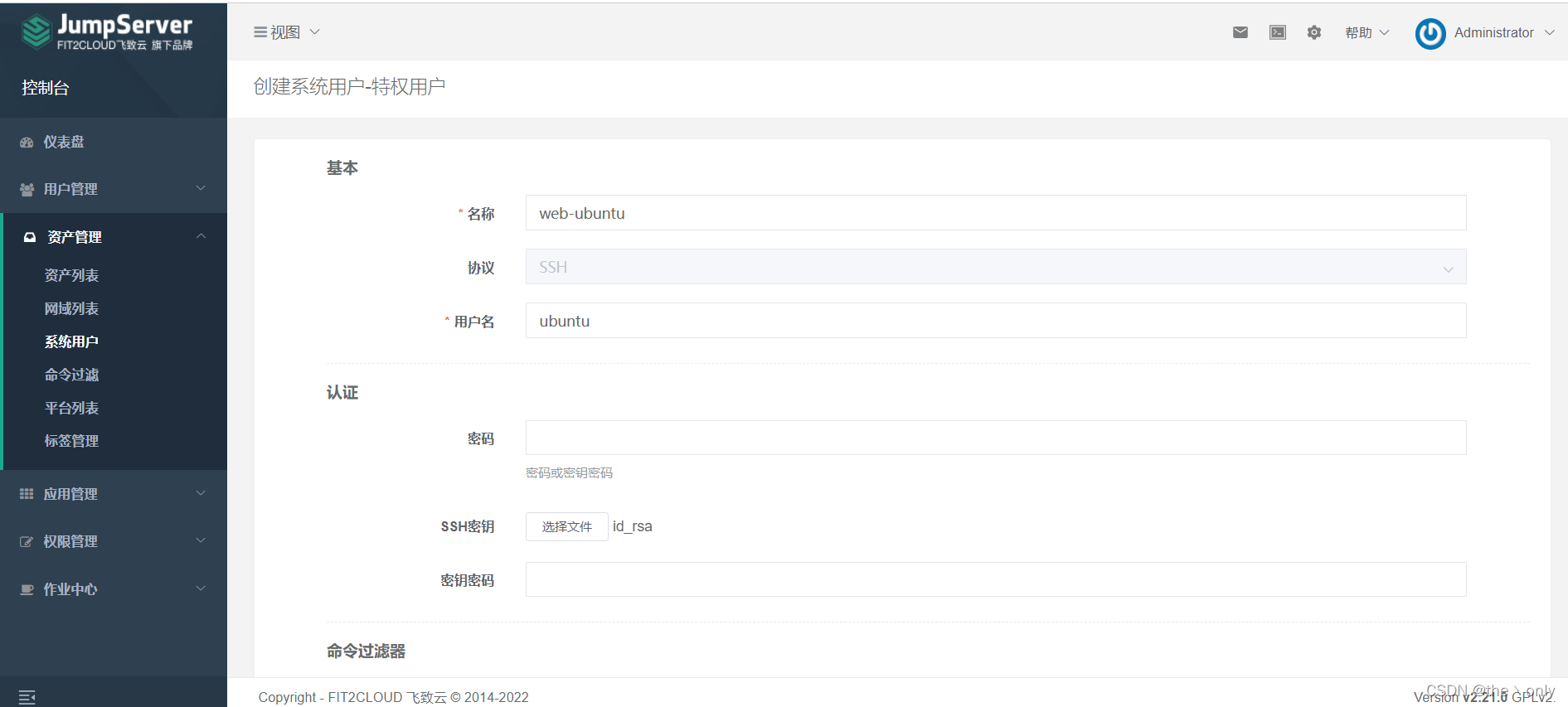The height and width of the screenshot is (707, 1568).
Task: Open the 视图 view switcher dropdown
Action: 286,32
